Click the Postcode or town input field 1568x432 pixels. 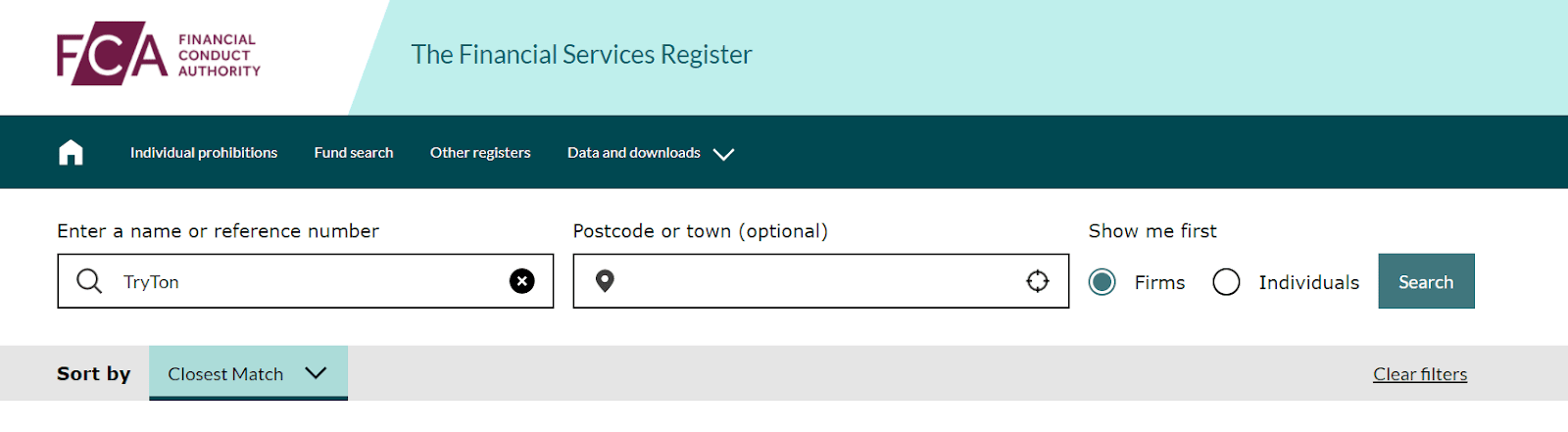[821, 281]
